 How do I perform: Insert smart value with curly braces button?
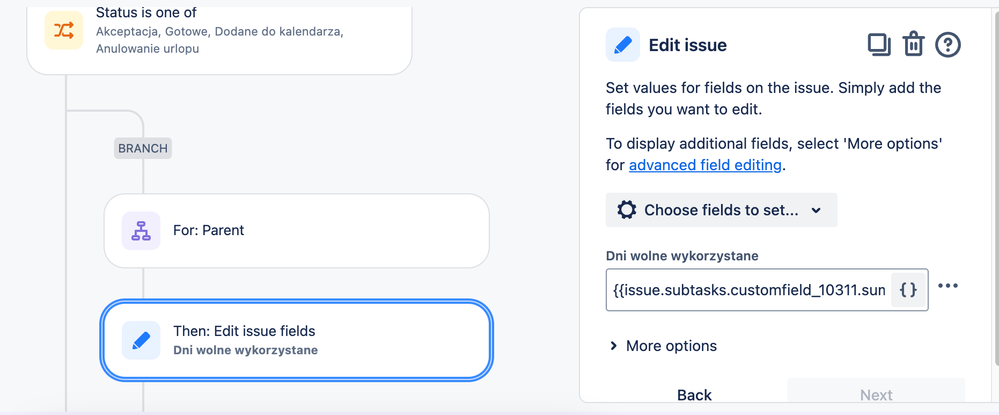click(x=909, y=290)
